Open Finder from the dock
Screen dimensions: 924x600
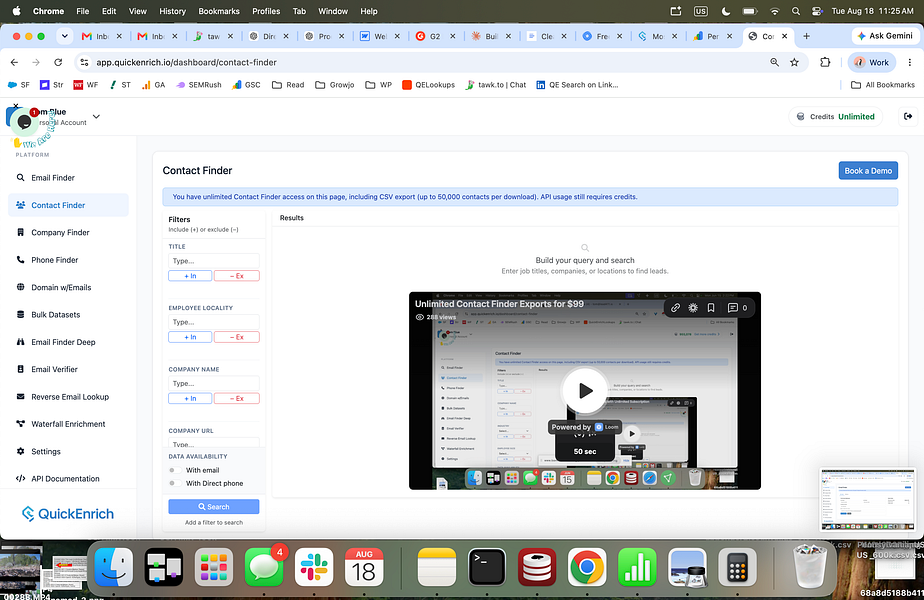[114, 567]
